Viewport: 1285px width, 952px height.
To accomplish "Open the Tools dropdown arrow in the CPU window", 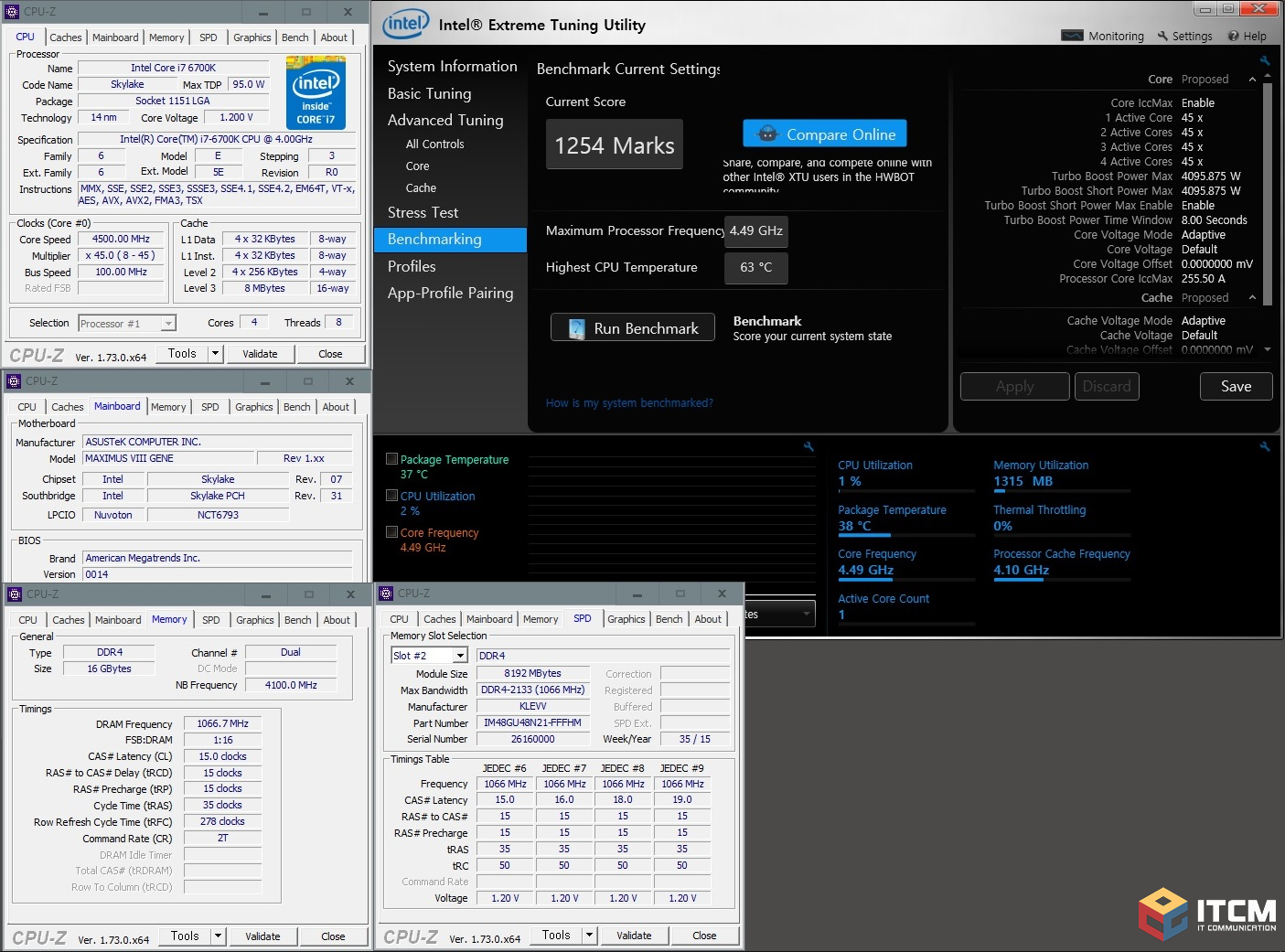I will point(215,353).
